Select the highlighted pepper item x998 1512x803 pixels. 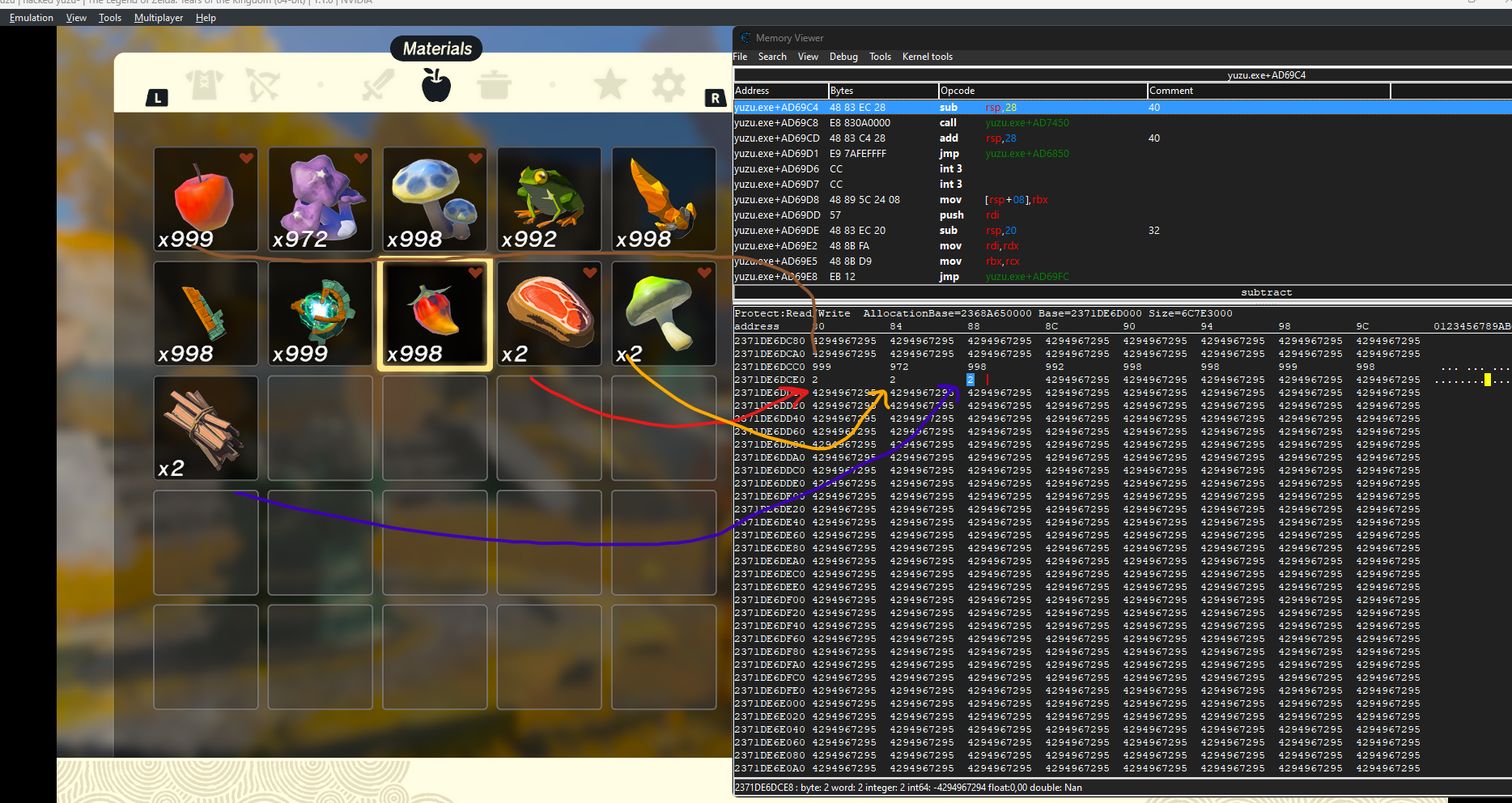click(435, 313)
